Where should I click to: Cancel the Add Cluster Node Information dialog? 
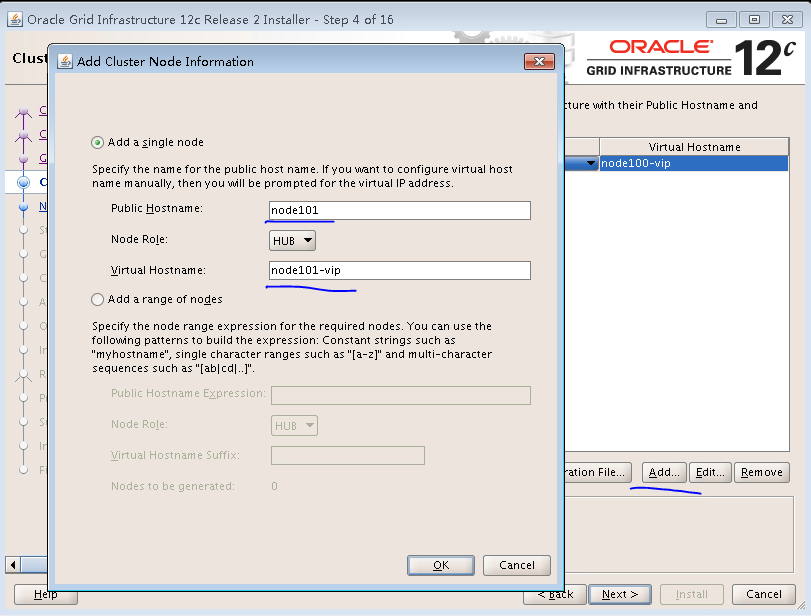pyautogui.click(x=517, y=565)
